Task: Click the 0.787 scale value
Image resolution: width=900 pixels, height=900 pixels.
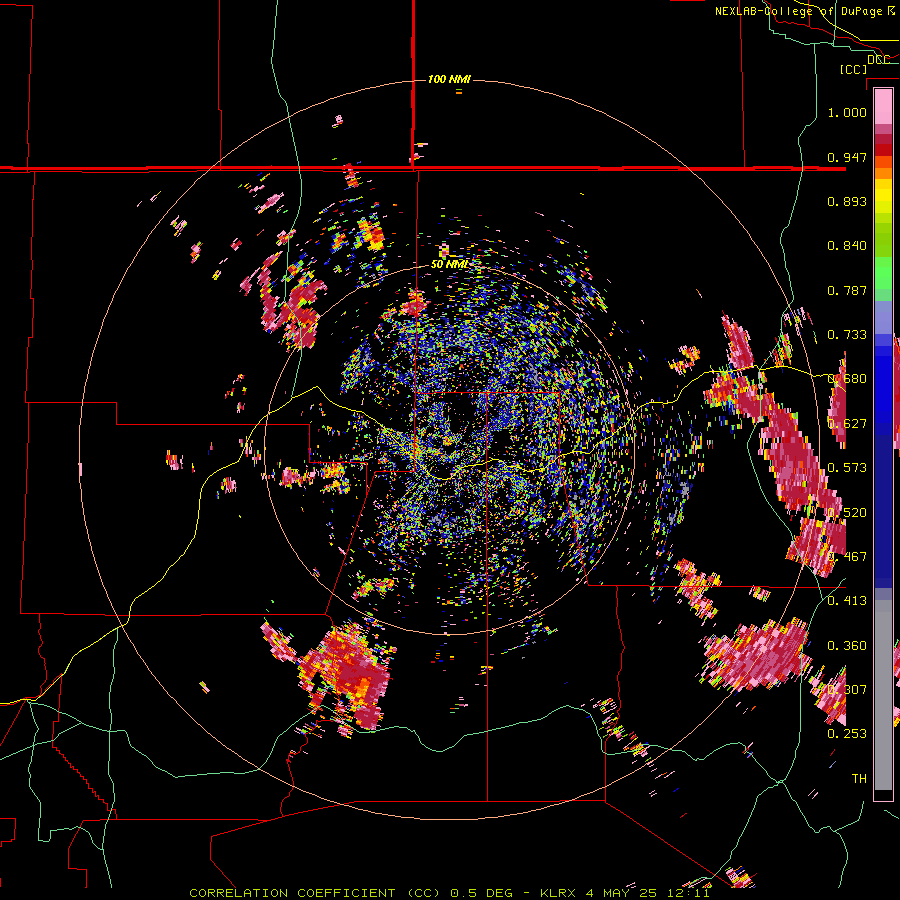Action: click(847, 290)
